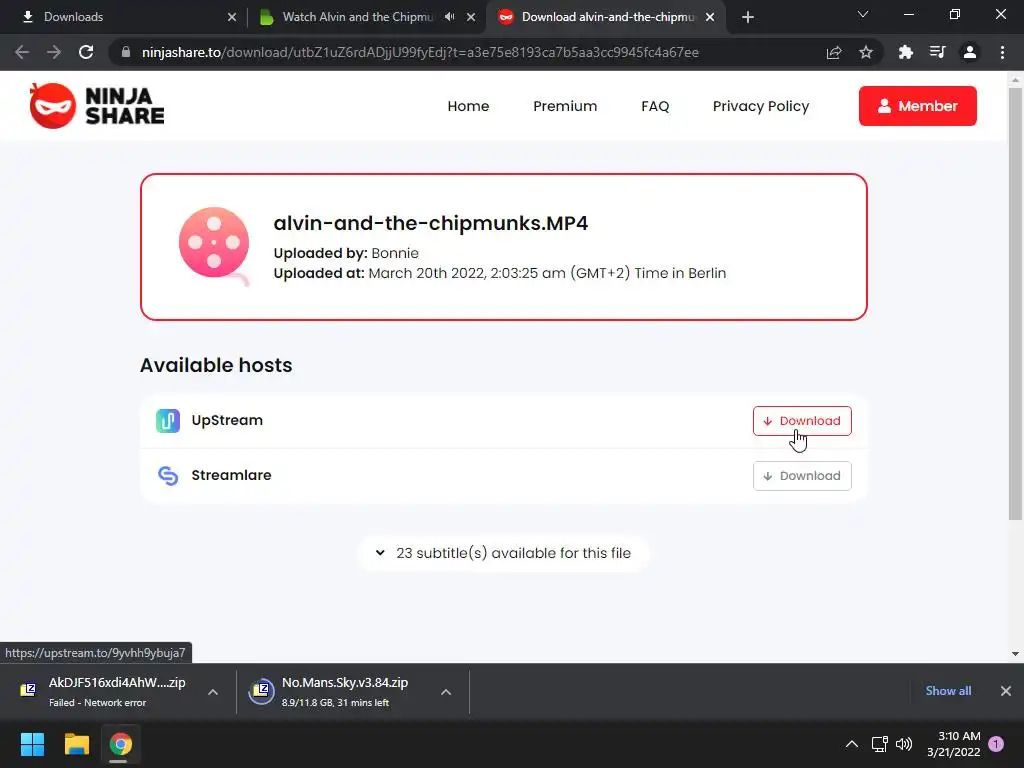
Task: Click the page vertical scrollbar
Action: tap(1015, 304)
